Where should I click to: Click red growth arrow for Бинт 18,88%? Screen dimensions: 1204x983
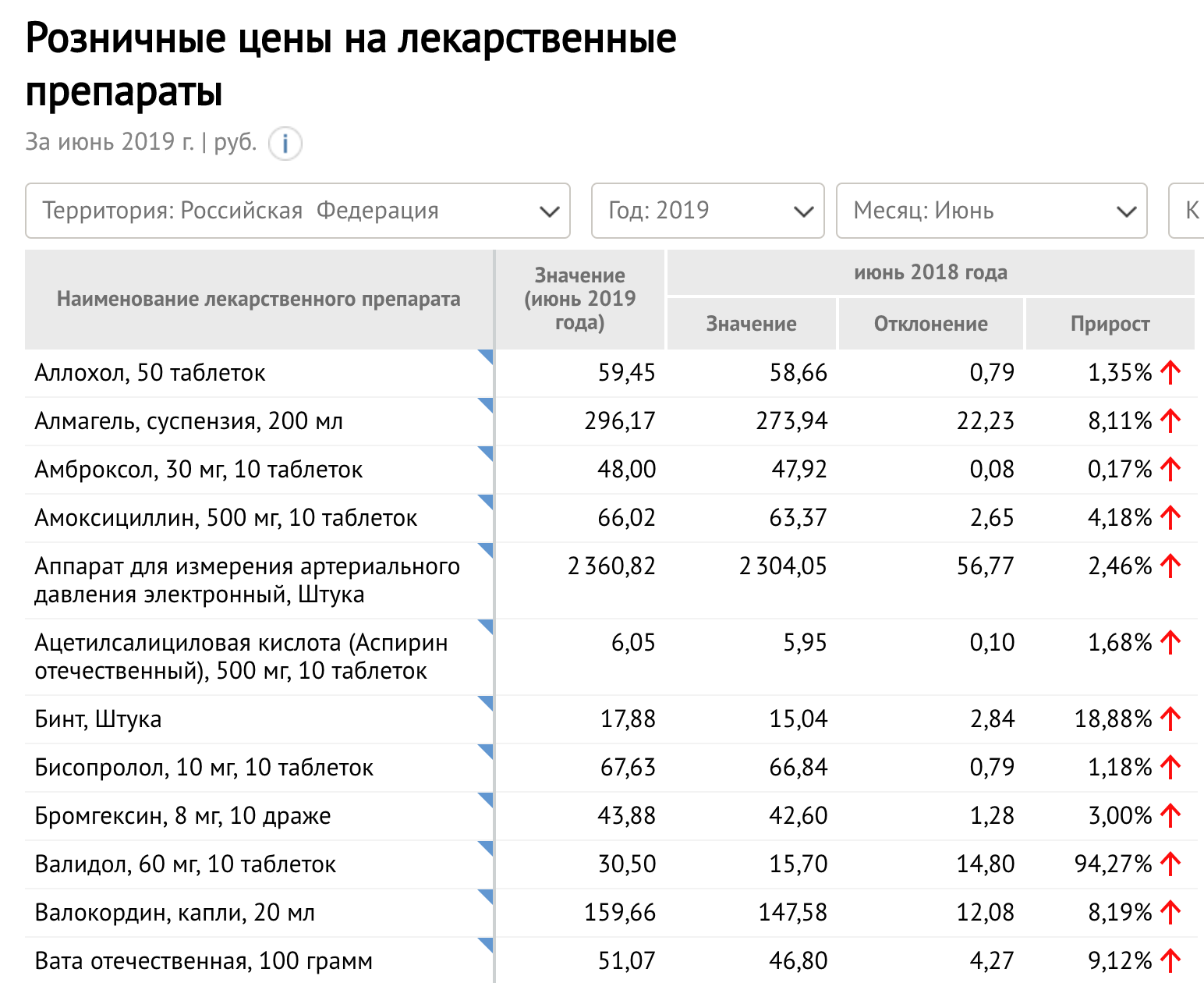click(1170, 719)
